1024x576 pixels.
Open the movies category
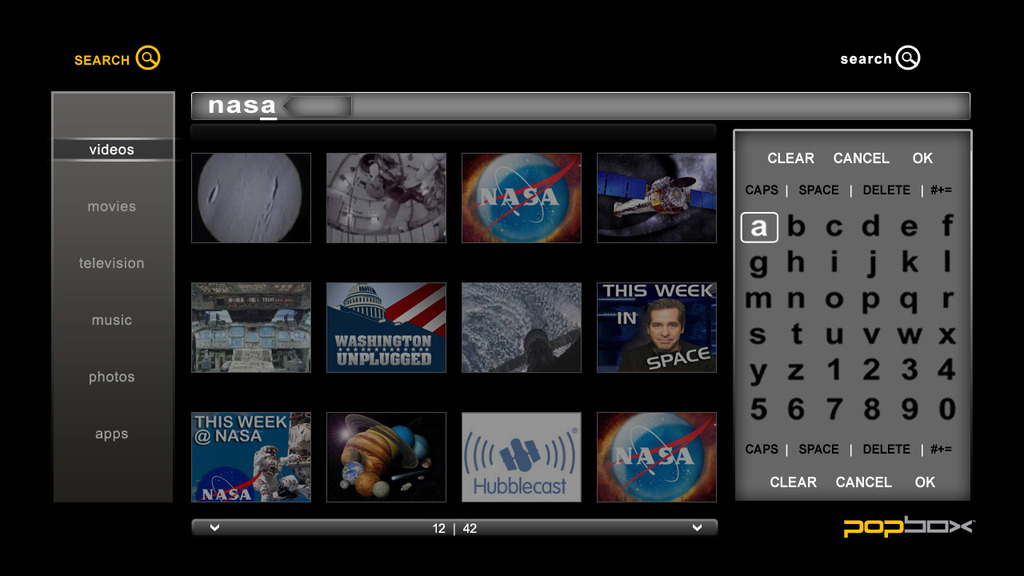pos(112,206)
